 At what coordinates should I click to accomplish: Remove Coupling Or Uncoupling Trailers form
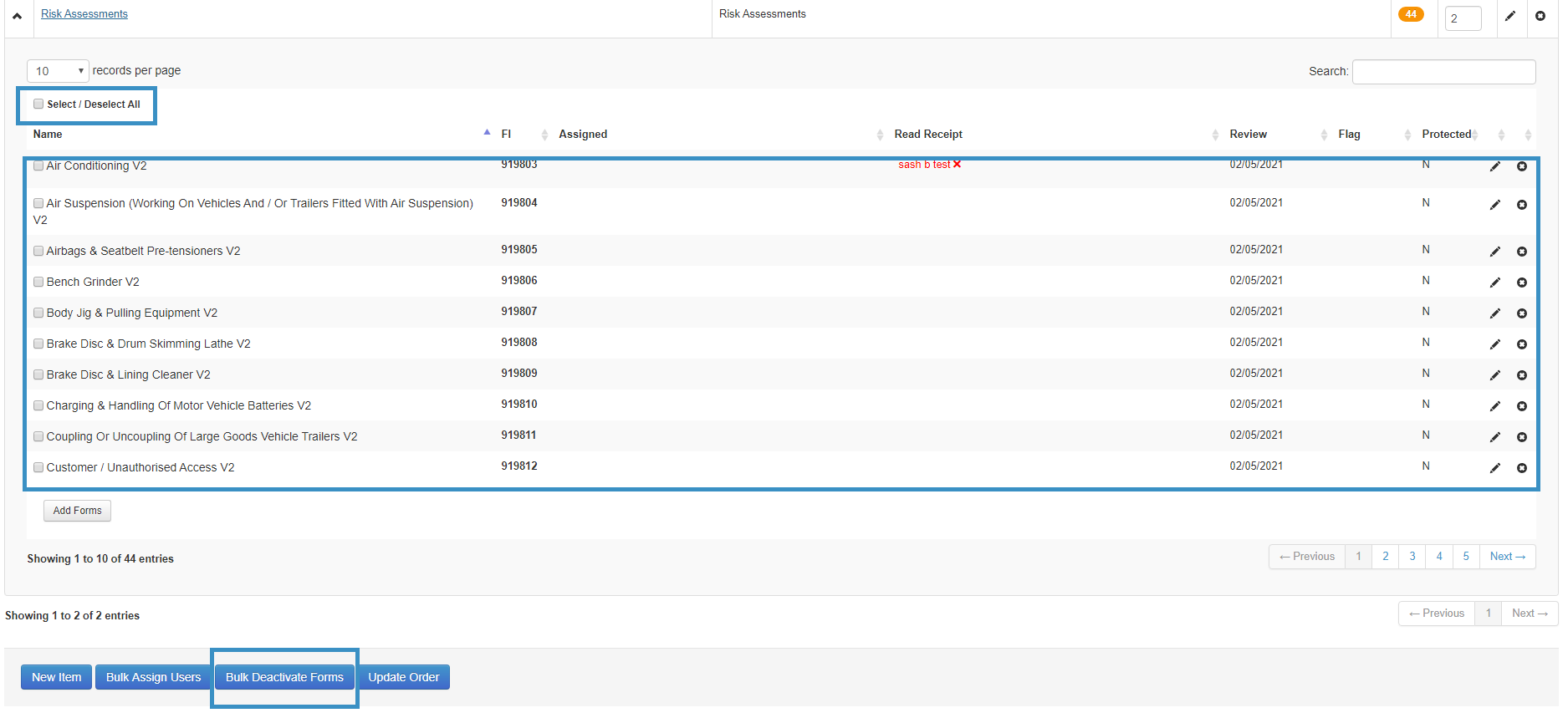1522,437
